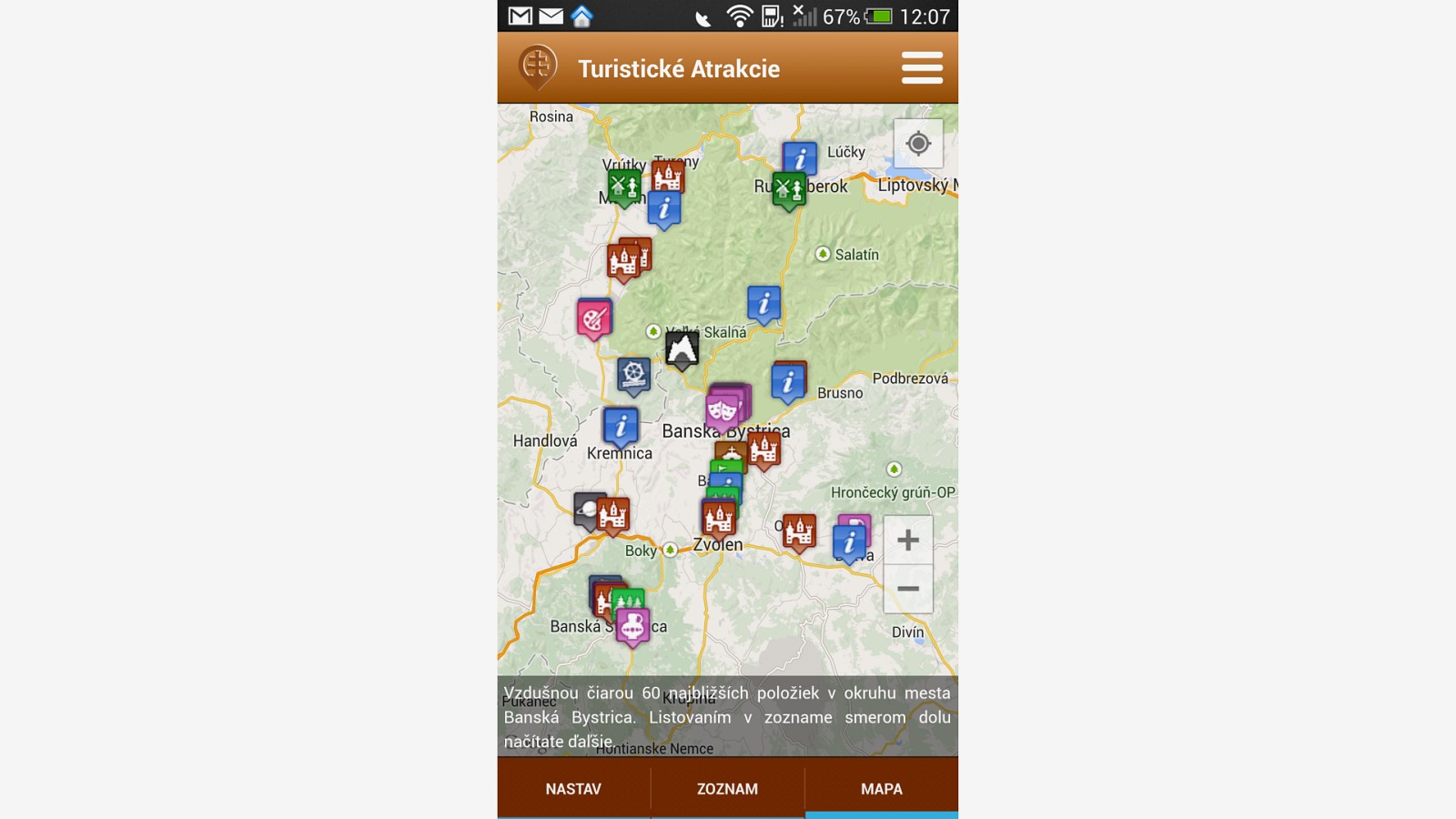Select the planet observatory marker

click(x=586, y=510)
